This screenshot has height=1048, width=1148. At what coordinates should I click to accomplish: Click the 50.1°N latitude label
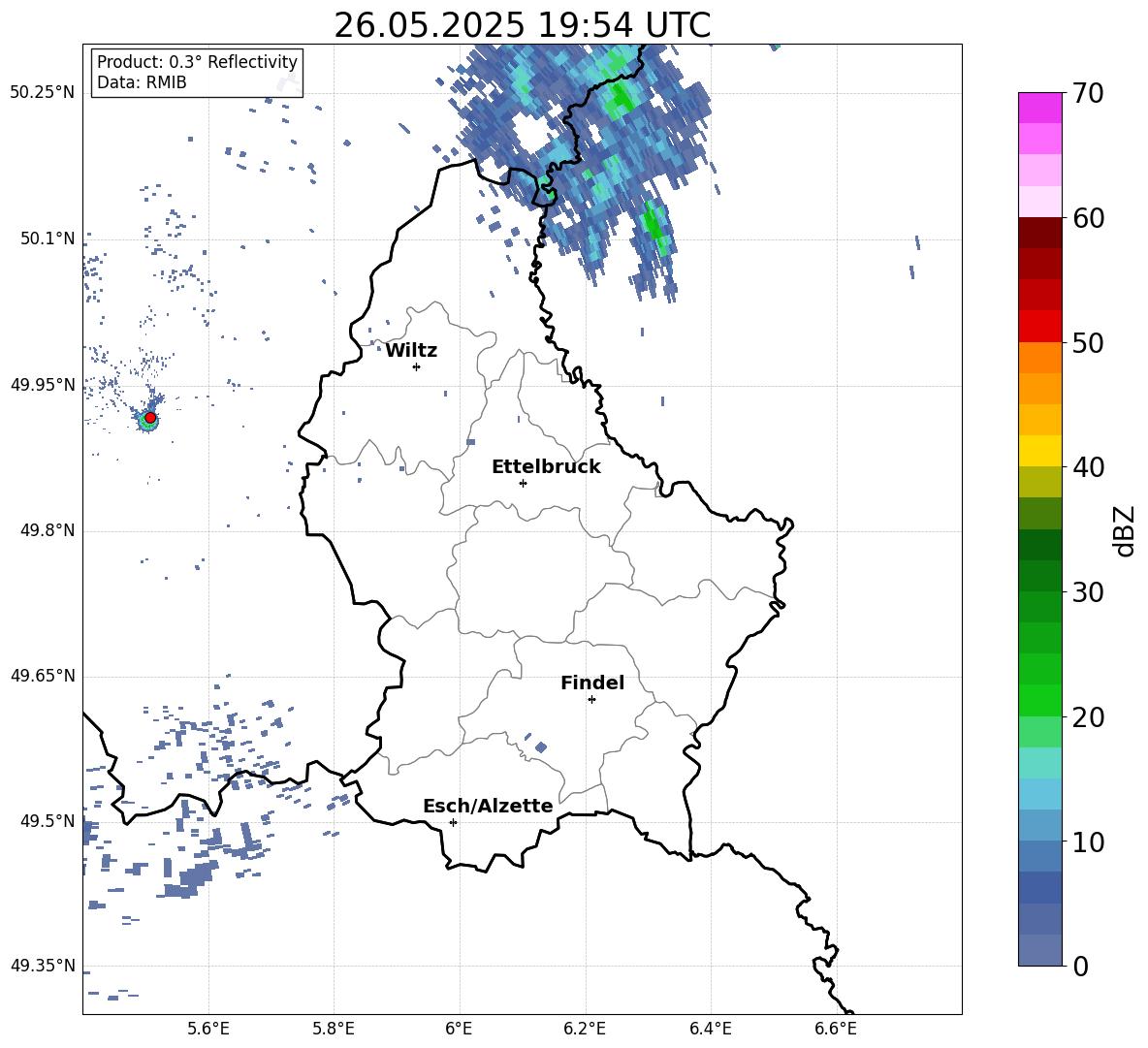[48, 238]
